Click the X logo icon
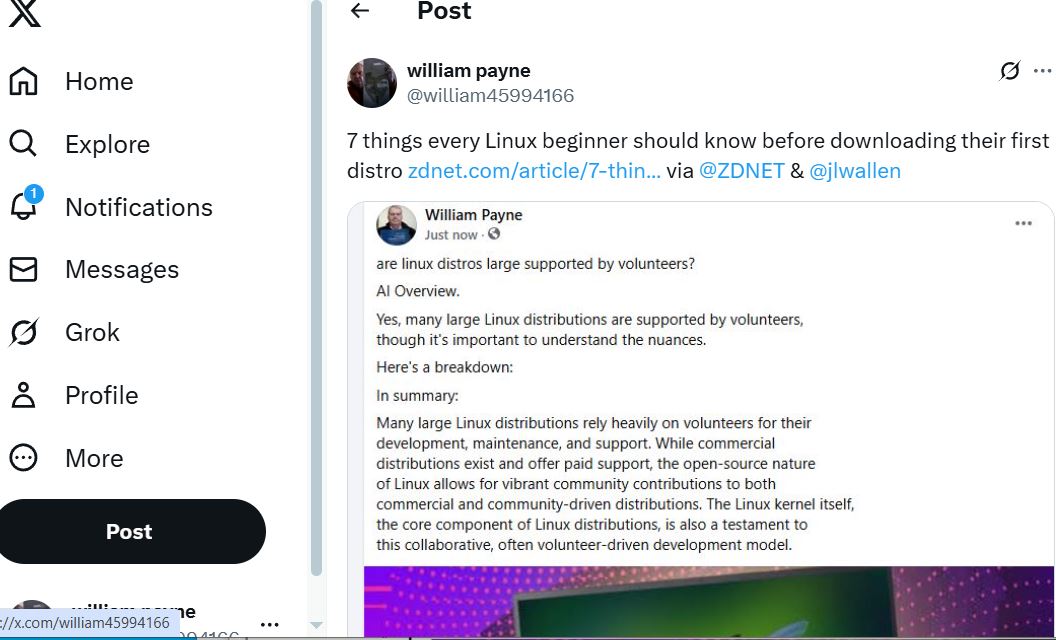1056x640 pixels. point(24,12)
